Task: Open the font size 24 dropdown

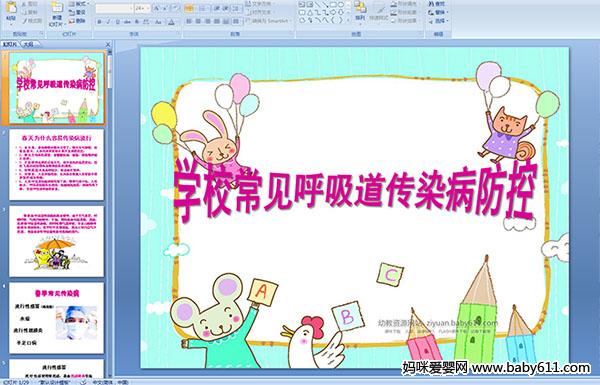Action: click(x=148, y=8)
